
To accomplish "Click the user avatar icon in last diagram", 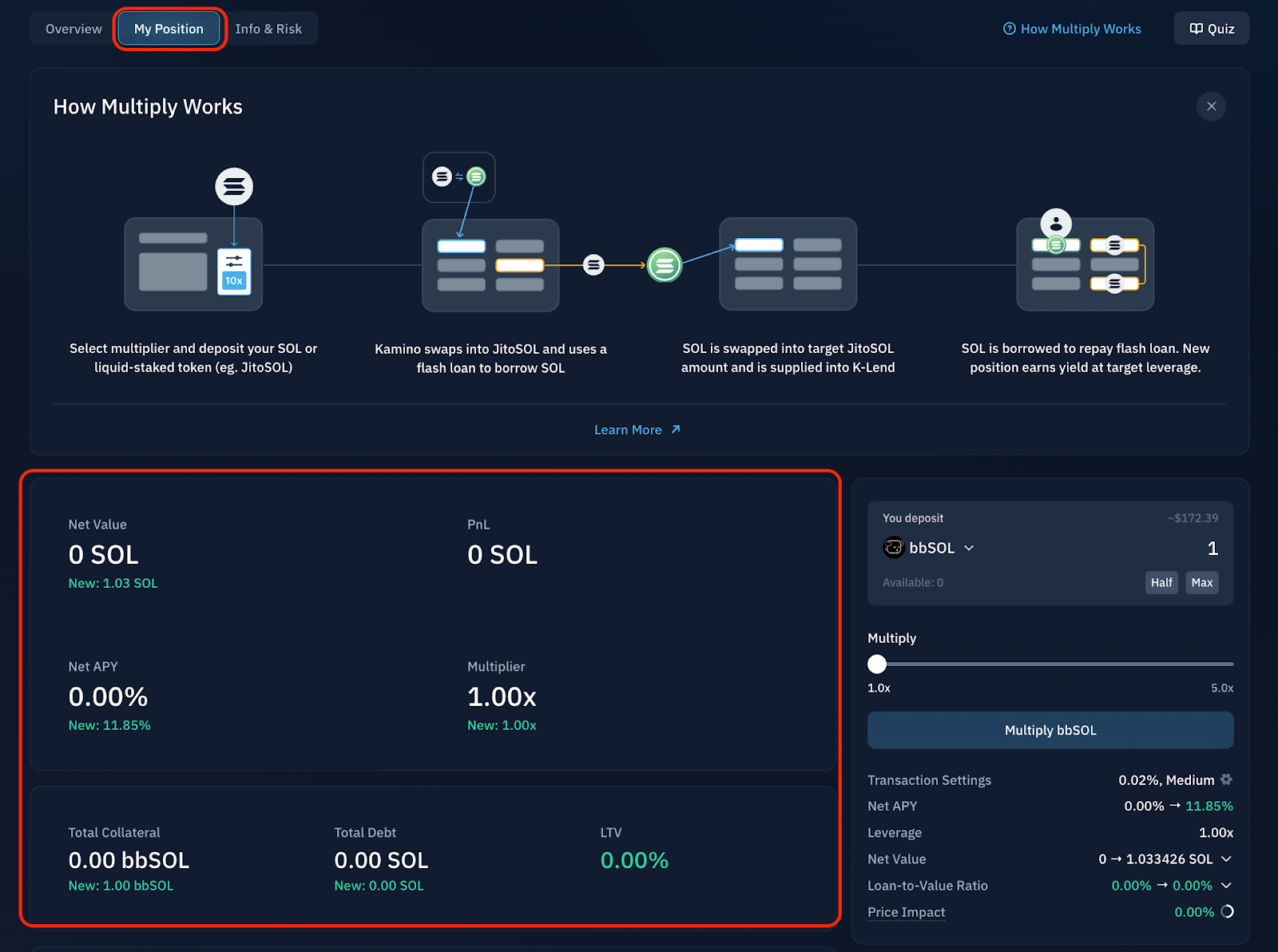I will coord(1056,224).
